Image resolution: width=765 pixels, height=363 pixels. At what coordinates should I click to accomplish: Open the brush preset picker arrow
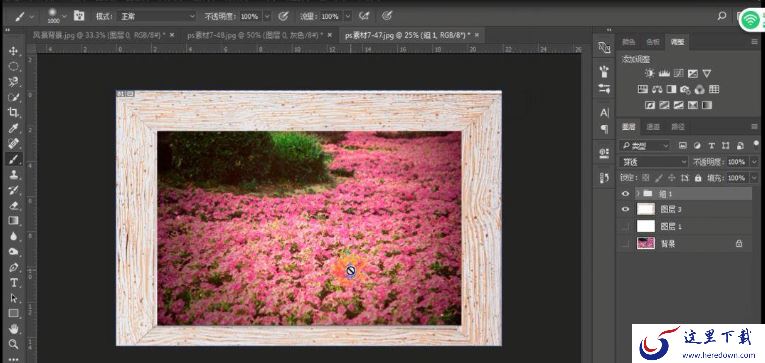point(64,16)
